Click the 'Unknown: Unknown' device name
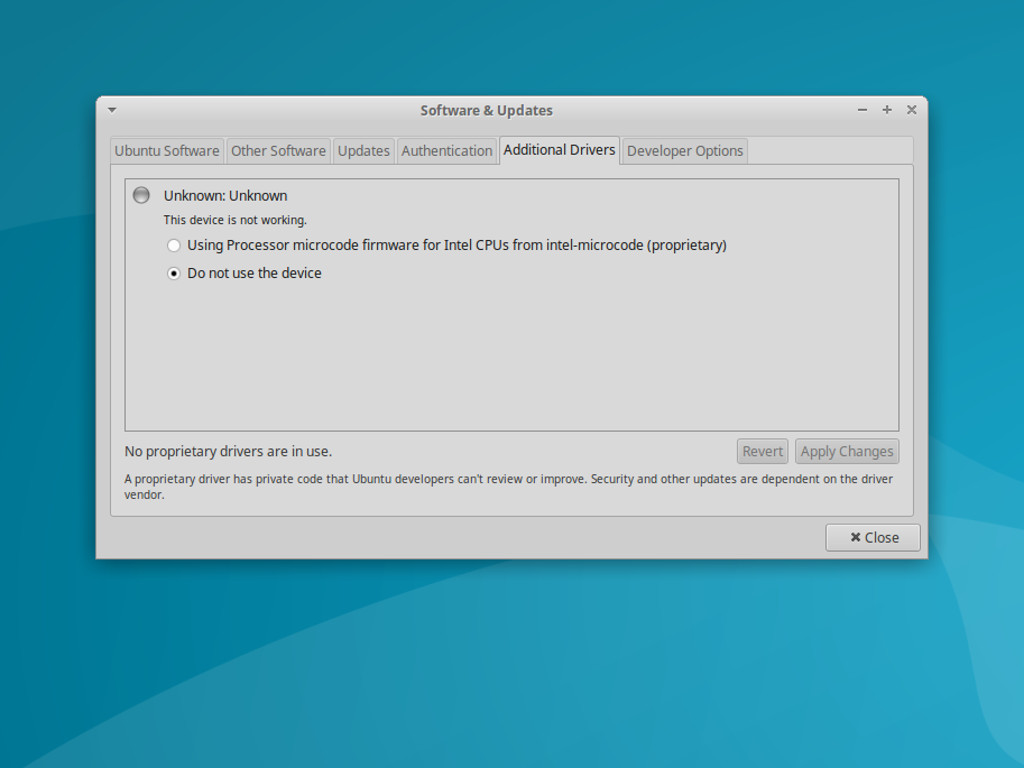 click(225, 196)
